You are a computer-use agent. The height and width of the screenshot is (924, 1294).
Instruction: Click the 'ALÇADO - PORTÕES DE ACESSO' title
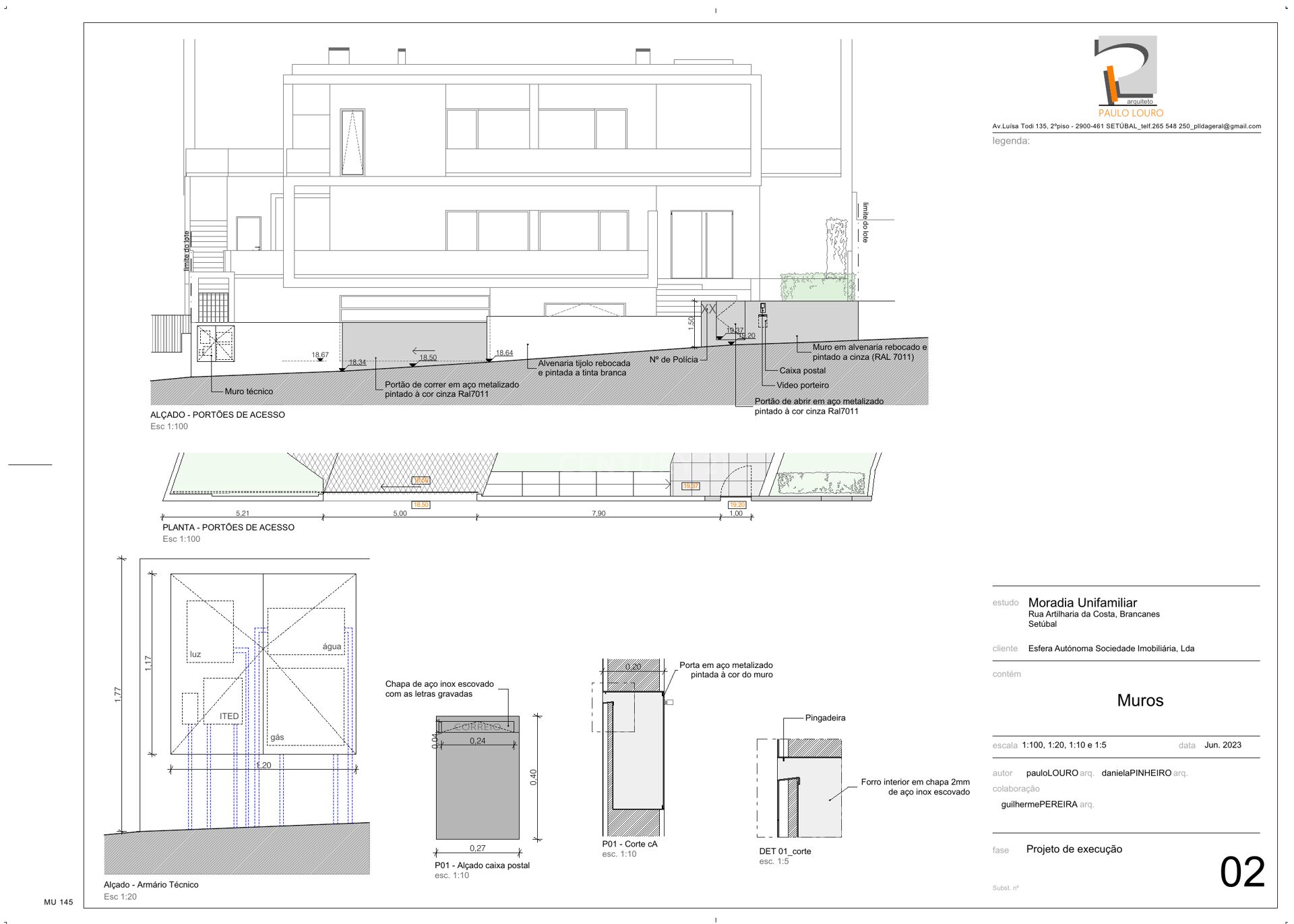coord(218,415)
